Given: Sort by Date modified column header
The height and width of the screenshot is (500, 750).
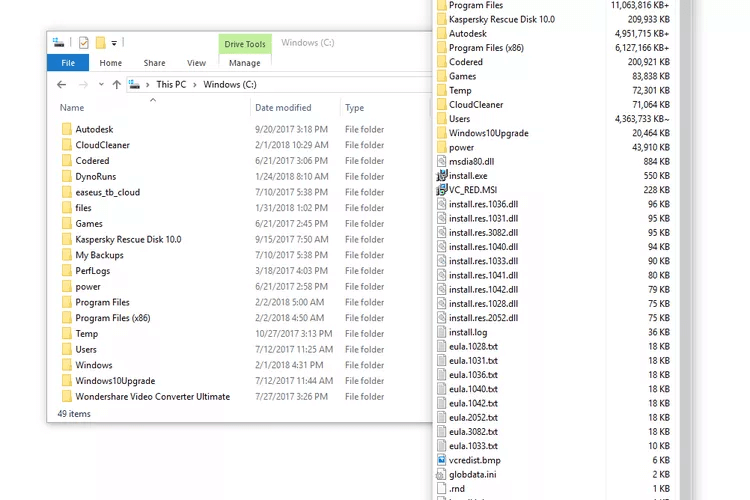Looking at the screenshot, I should [283, 108].
